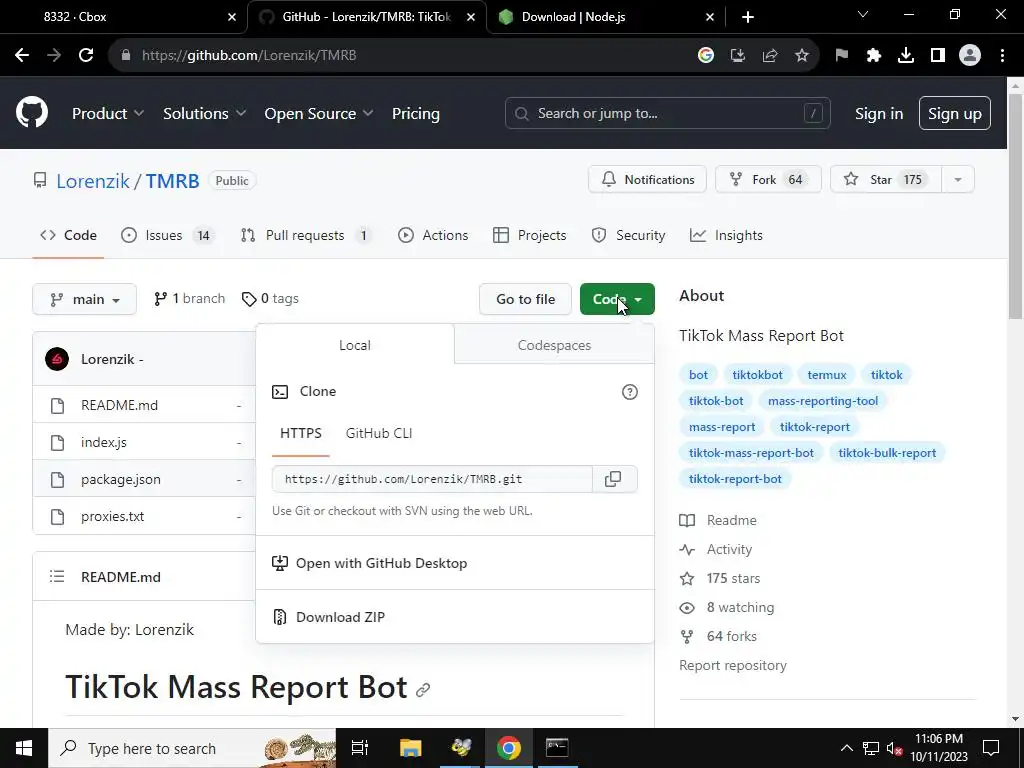1024x768 pixels.
Task: Open the Chrome tab search chevron
Action: tap(863, 15)
